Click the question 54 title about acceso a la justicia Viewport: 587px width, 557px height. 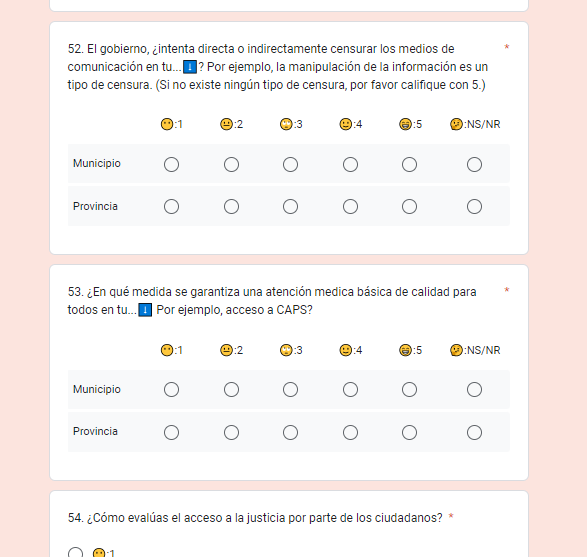(x=255, y=518)
